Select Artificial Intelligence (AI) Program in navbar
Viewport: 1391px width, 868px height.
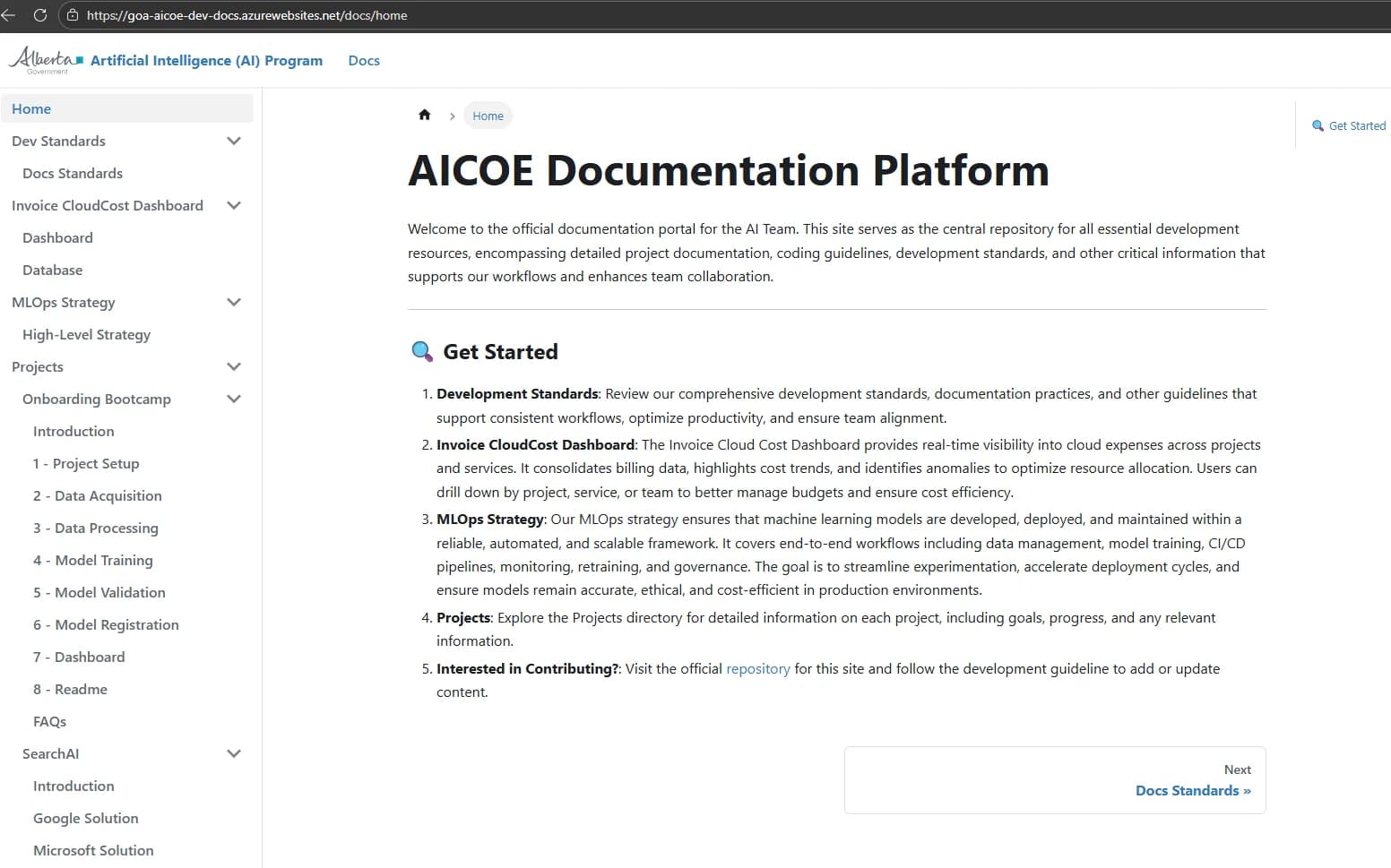tap(206, 60)
